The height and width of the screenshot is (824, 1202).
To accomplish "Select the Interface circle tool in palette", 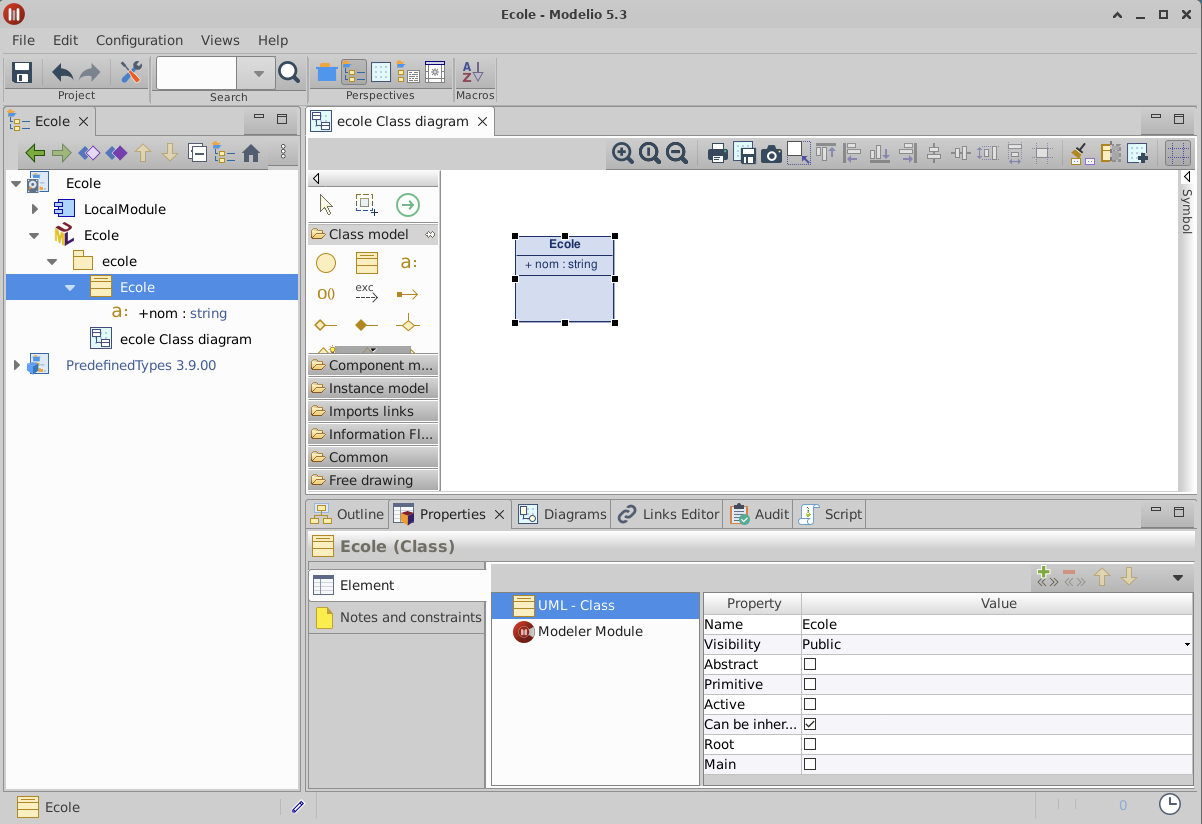I will tap(326, 263).
